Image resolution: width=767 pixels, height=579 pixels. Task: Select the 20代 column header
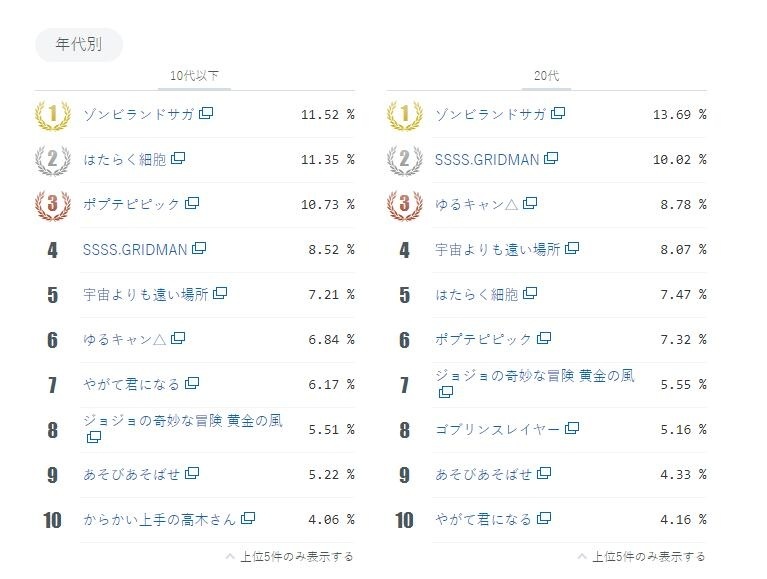pos(546,76)
